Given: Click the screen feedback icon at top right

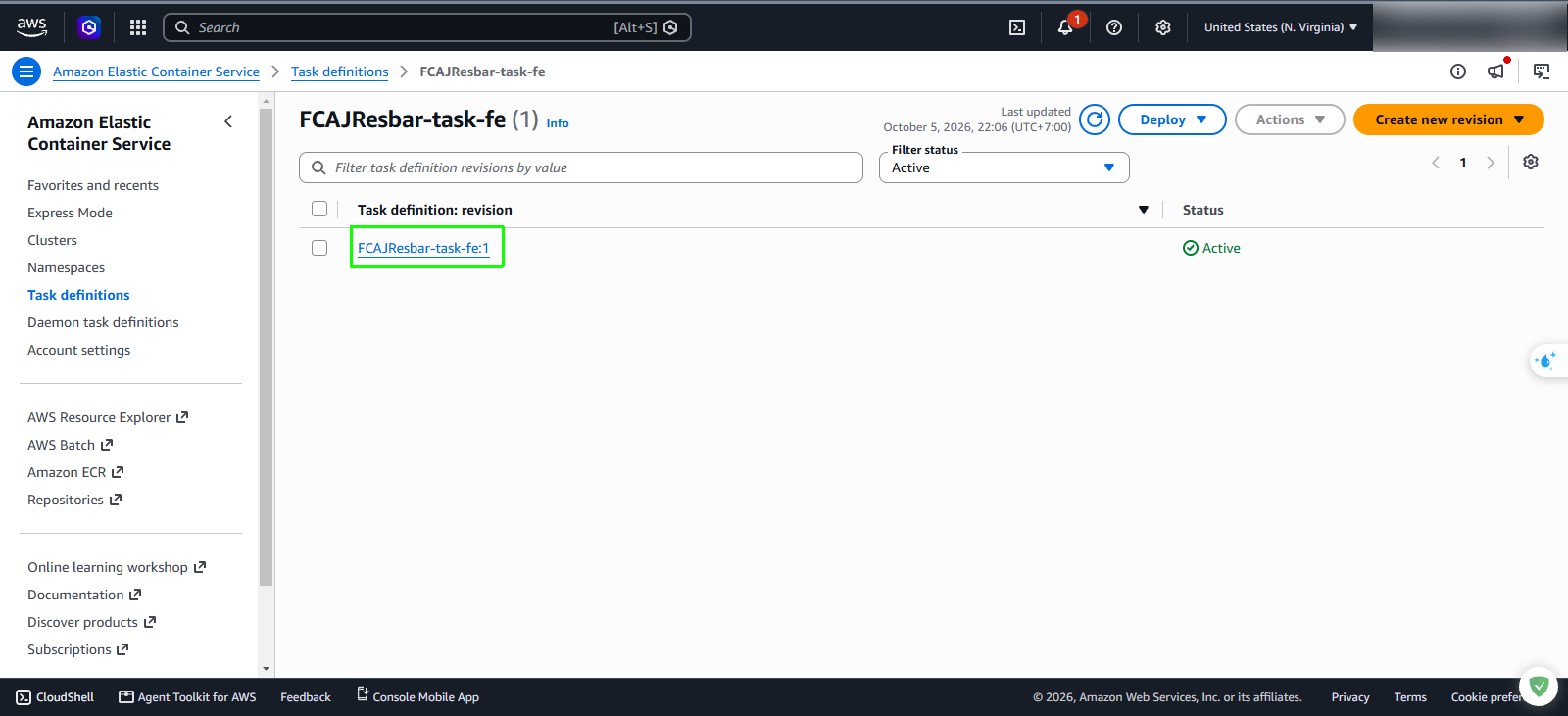Looking at the screenshot, I should click(x=1542, y=72).
